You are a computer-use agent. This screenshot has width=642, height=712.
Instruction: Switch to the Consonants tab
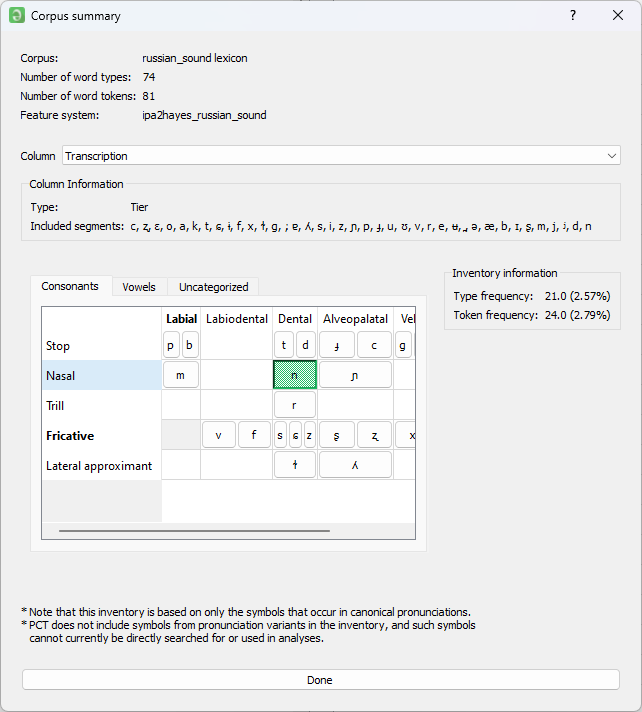click(70, 286)
